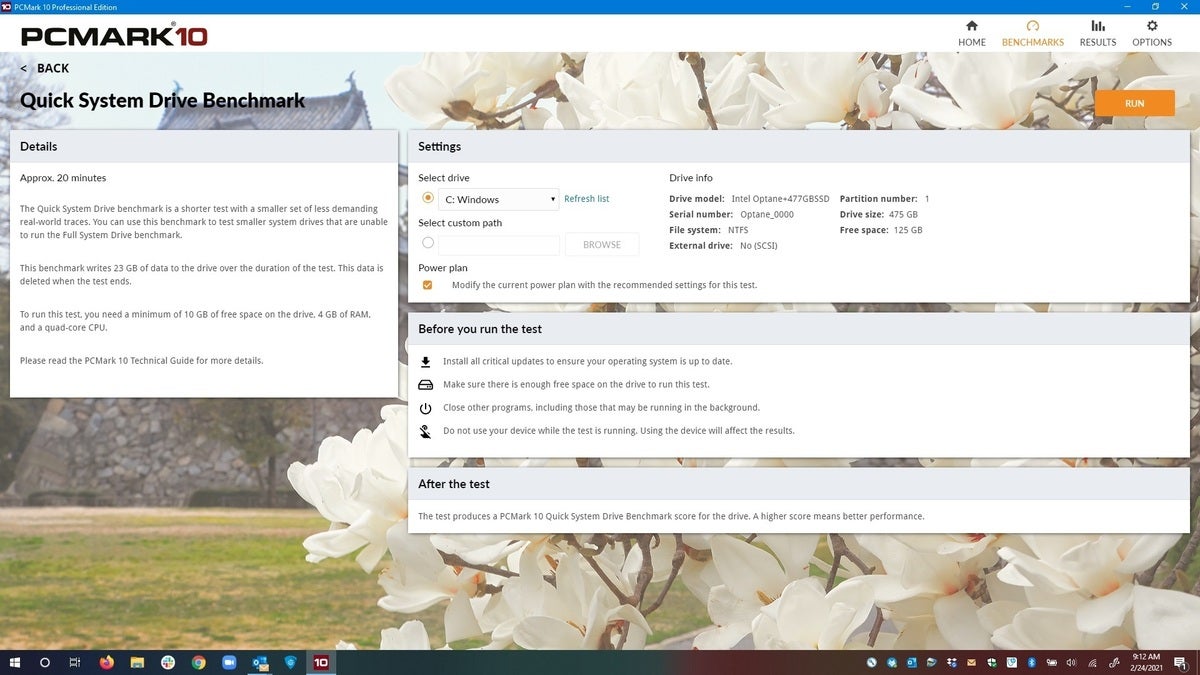
Task: Open the notification action center
Action: pos(1179,662)
